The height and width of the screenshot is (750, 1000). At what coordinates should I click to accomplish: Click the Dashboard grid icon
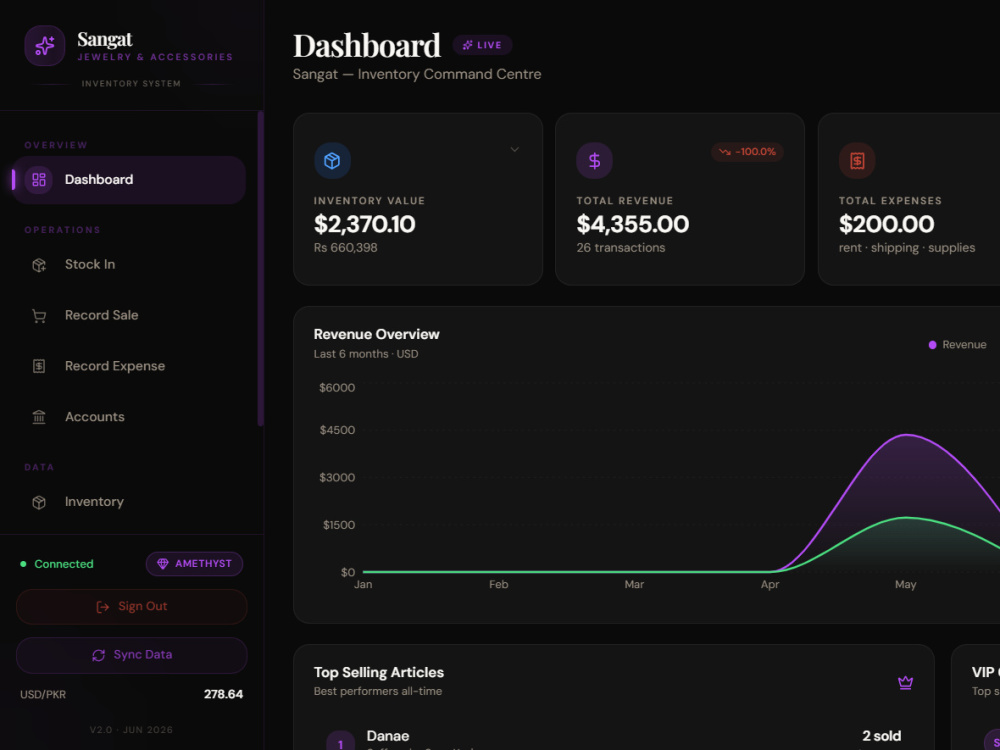click(39, 180)
